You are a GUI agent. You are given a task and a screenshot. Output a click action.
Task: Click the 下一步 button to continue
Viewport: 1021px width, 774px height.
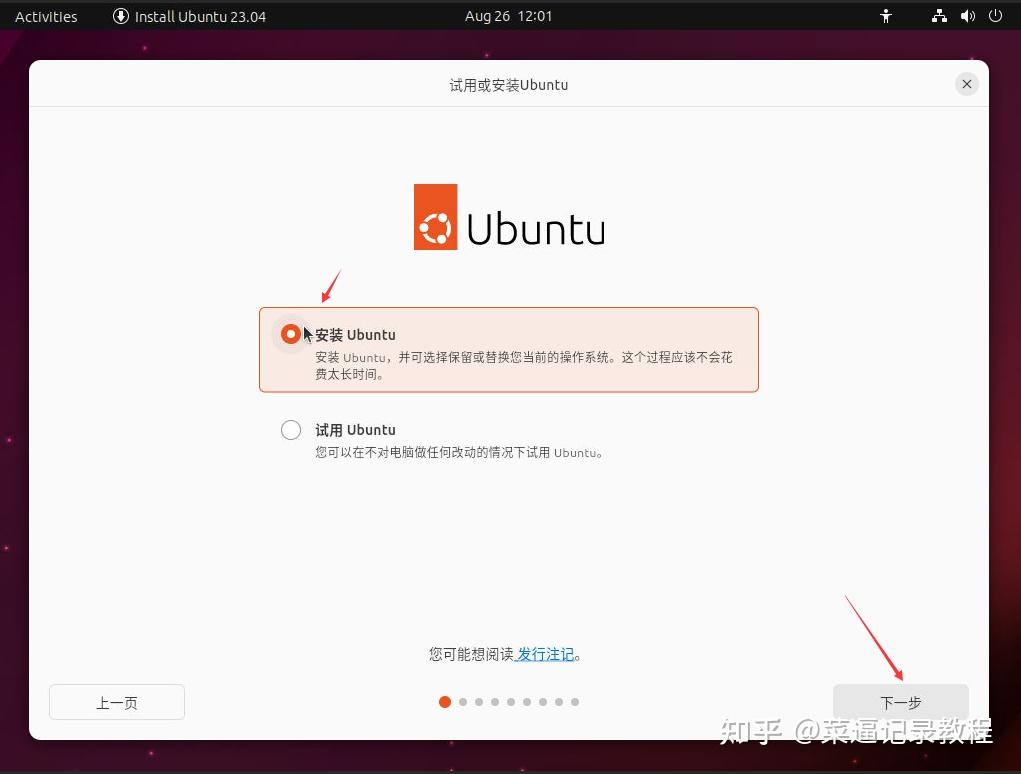click(x=900, y=702)
